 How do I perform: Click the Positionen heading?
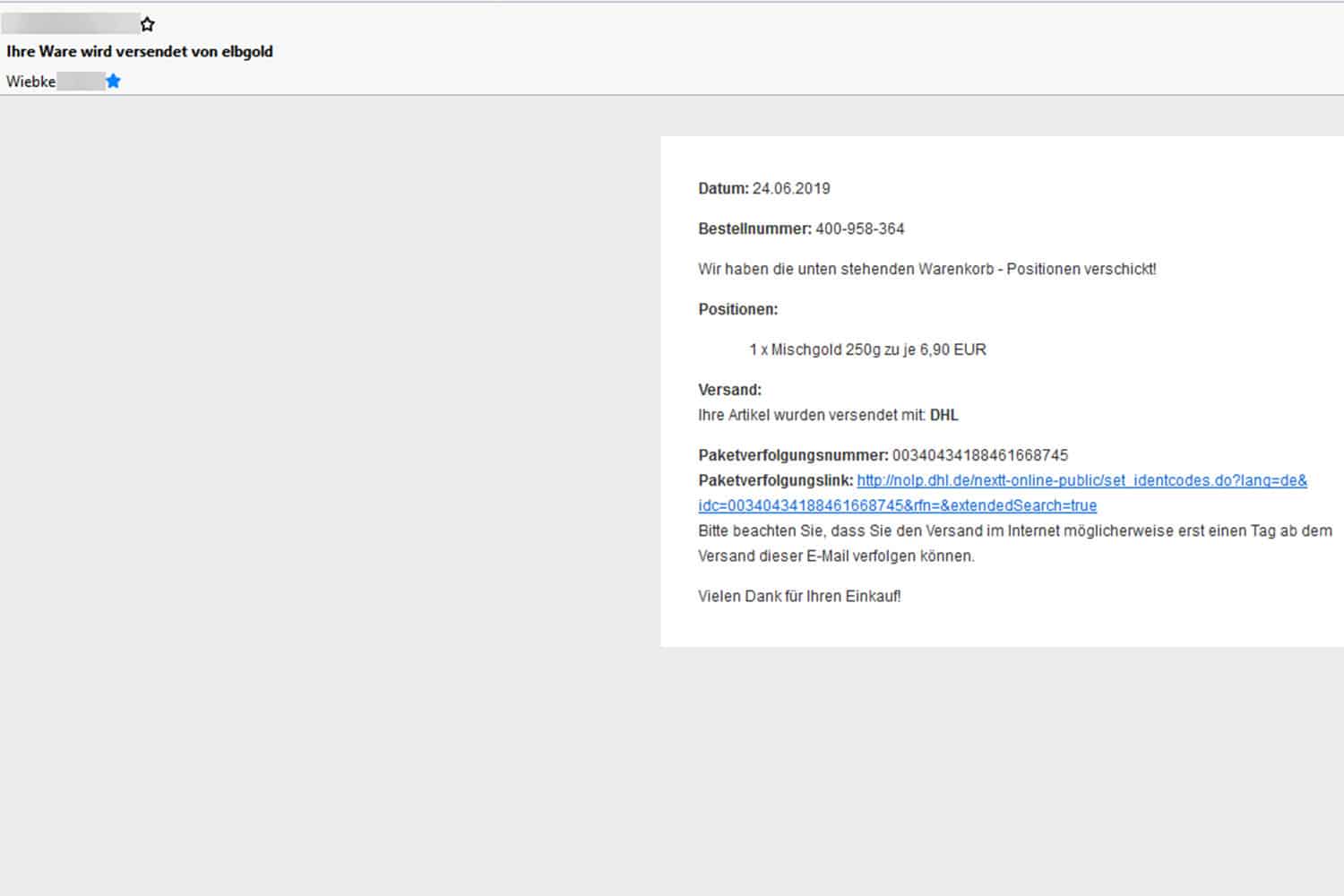click(737, 310)
